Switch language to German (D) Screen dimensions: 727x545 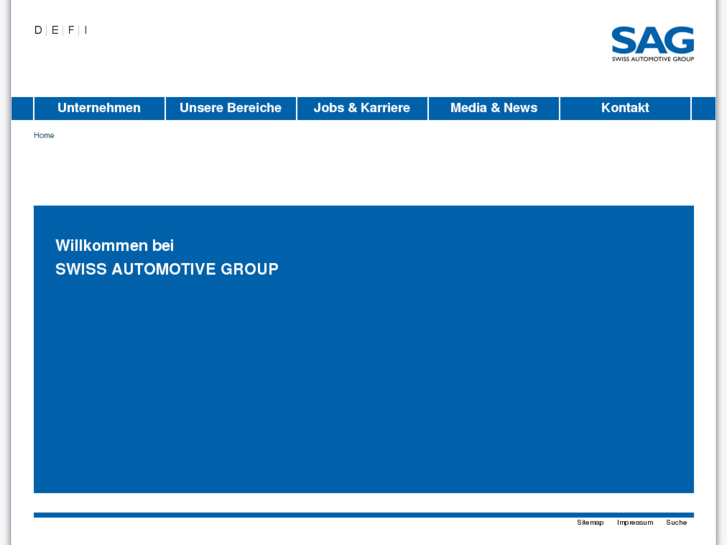tap(38, 30)
